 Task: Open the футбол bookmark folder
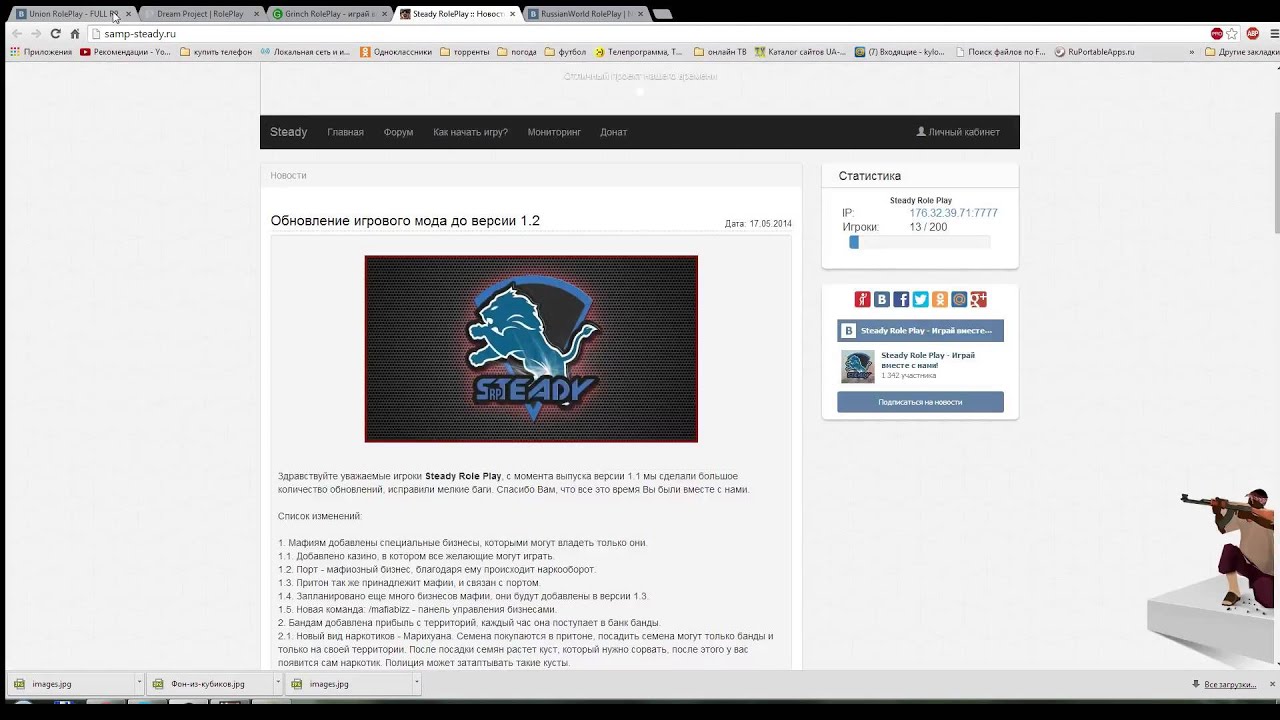[x=565, y=52]
